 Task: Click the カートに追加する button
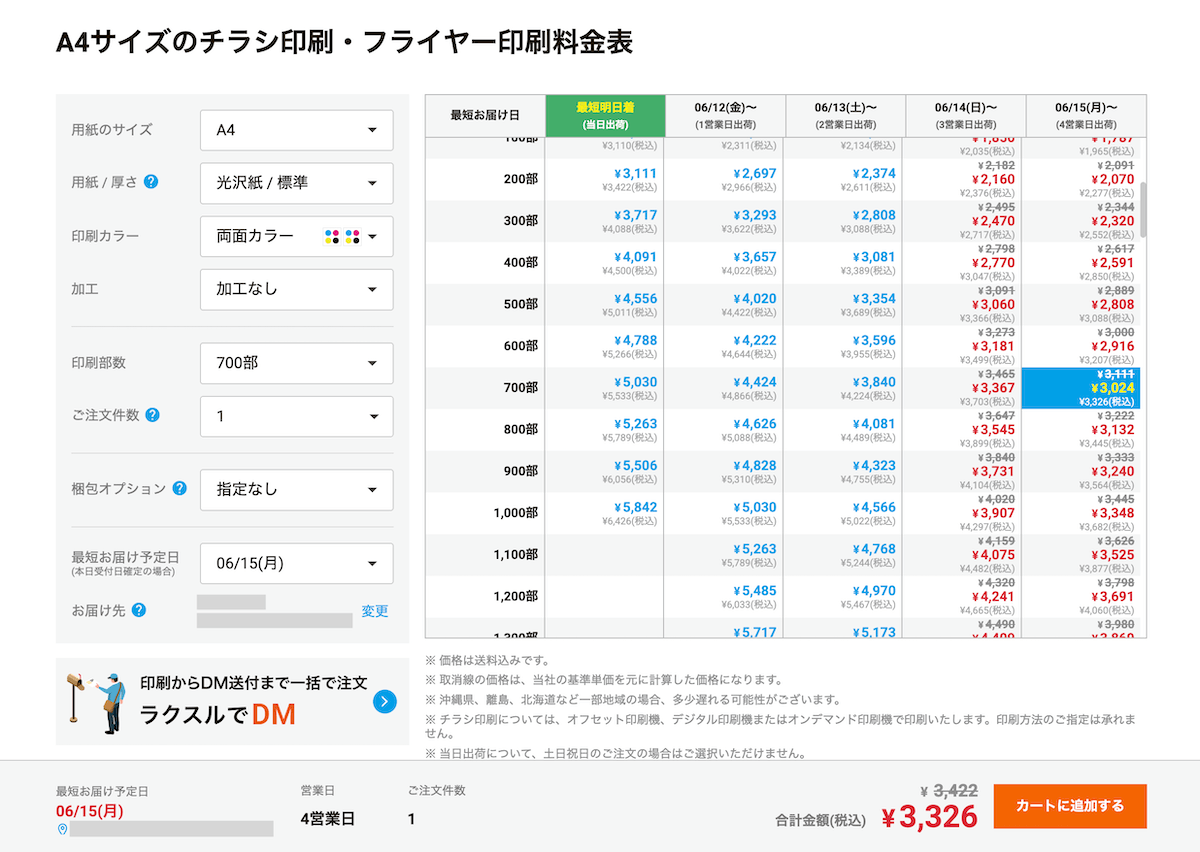pos(1070,806)
